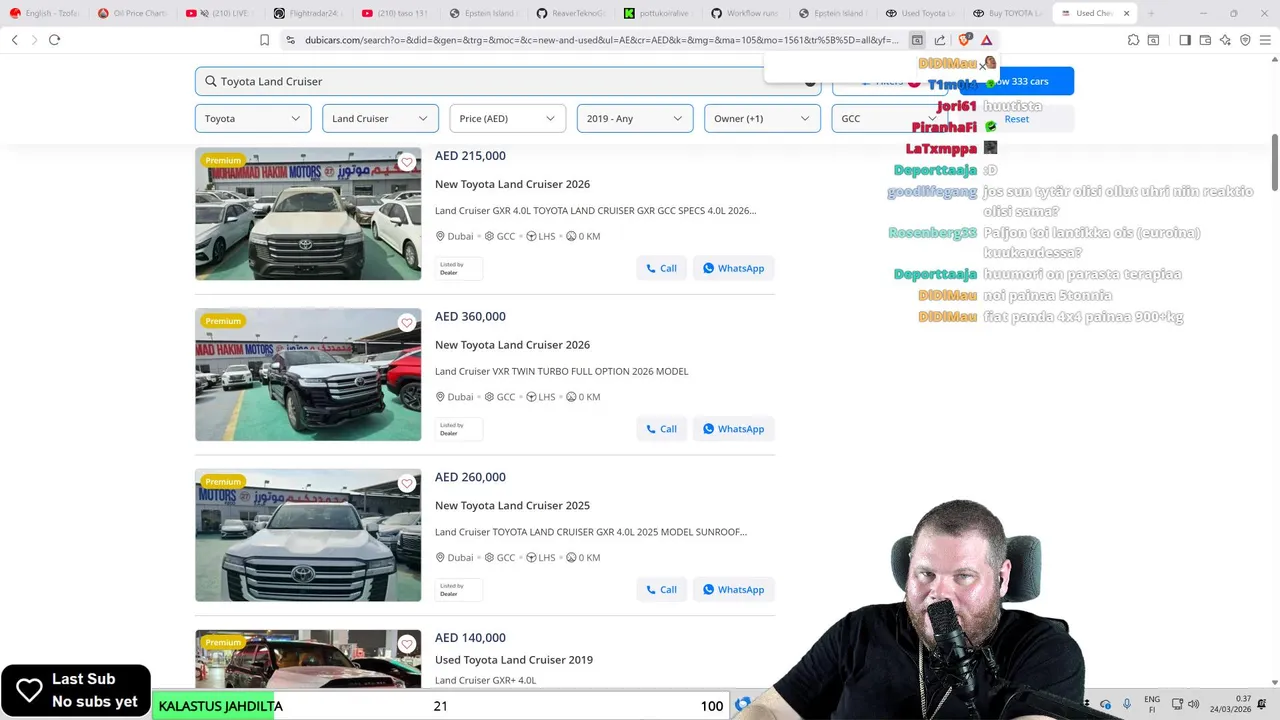Switch to the Buy TOYOTA La tab
This screenshot has width=1280, height=720.
[x=1008, y=13]
